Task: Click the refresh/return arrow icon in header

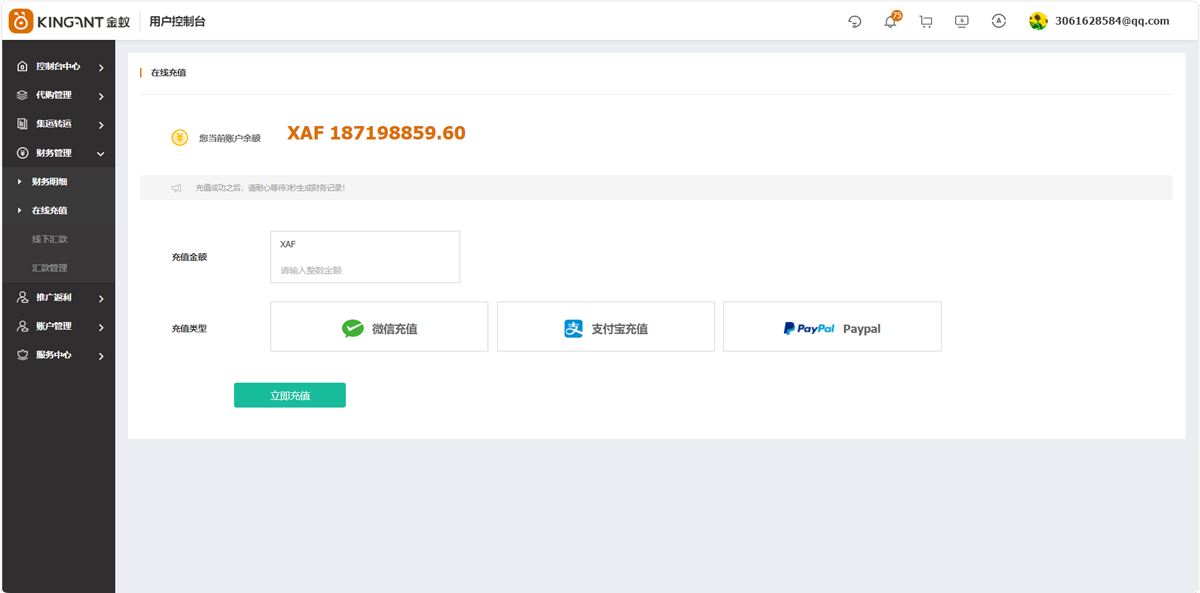Action: pos(854,21)
